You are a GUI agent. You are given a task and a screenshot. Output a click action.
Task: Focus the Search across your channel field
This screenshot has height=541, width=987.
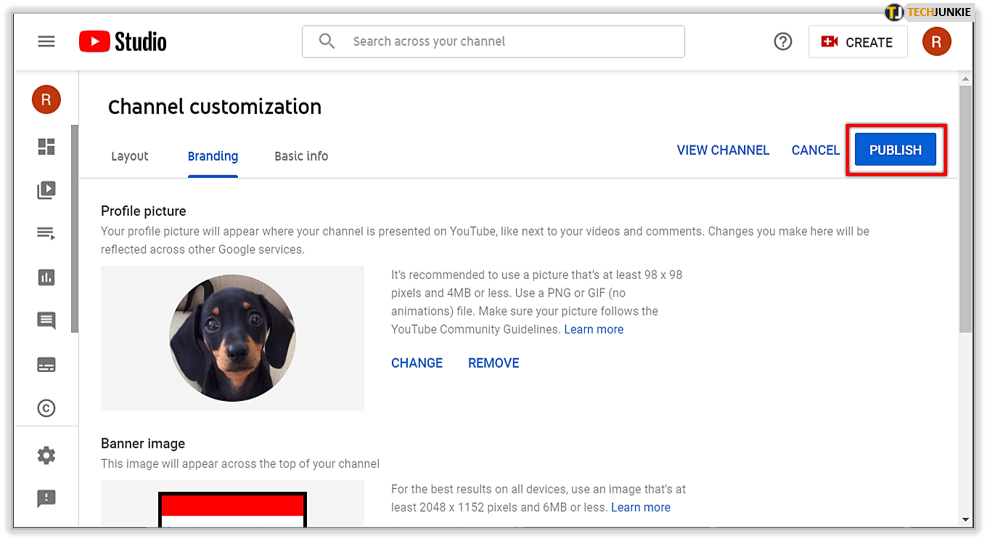tap(494, 42)
